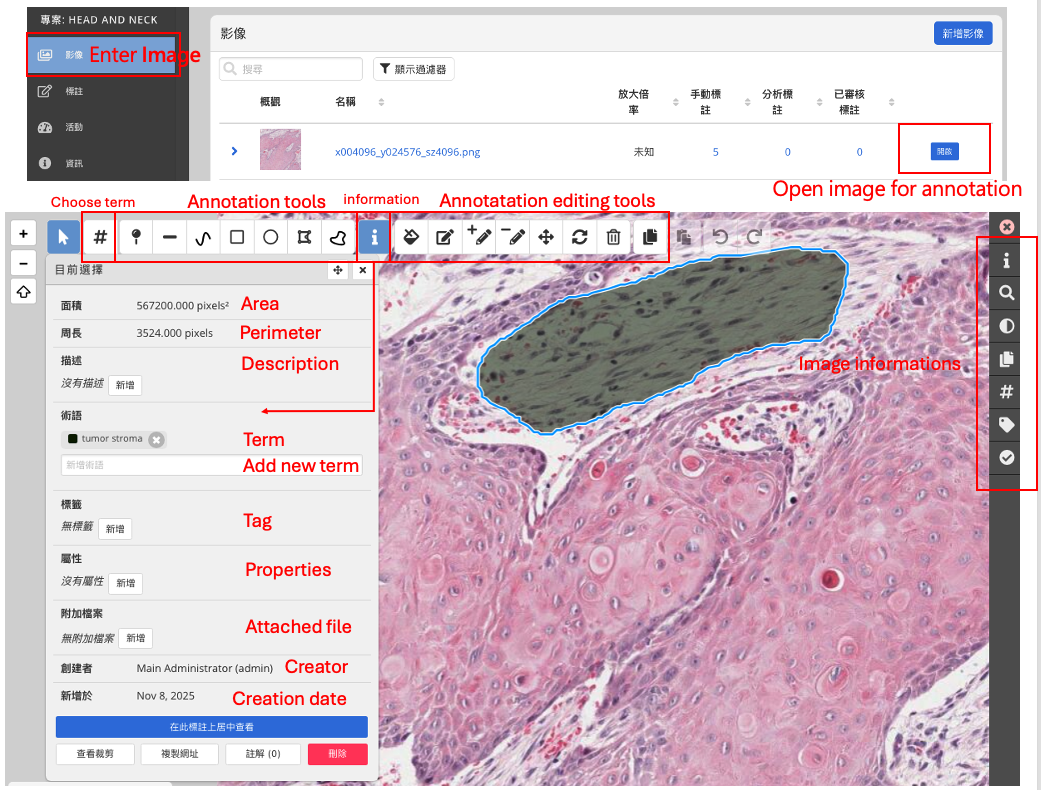Choose the freehand polygon tool
This screenshot has width=1041, height=790.
click(339, 237)
